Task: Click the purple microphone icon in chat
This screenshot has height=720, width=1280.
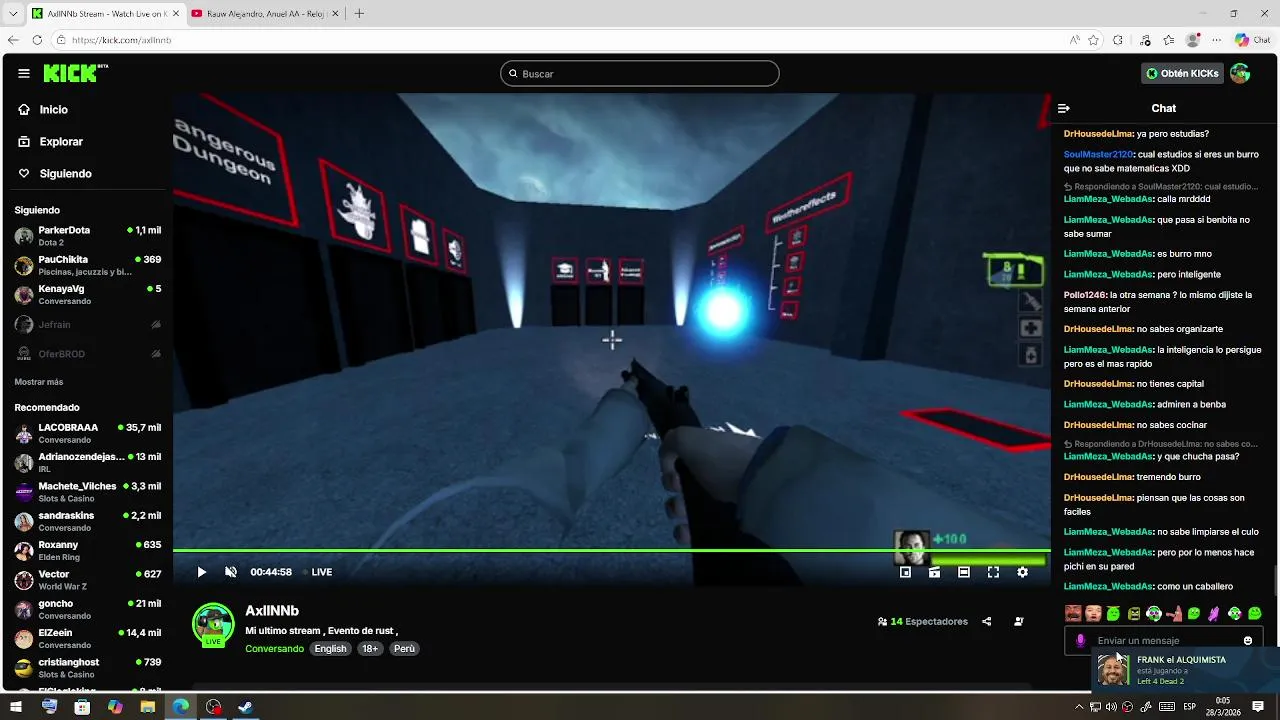Action: [x=1080, y=640]
